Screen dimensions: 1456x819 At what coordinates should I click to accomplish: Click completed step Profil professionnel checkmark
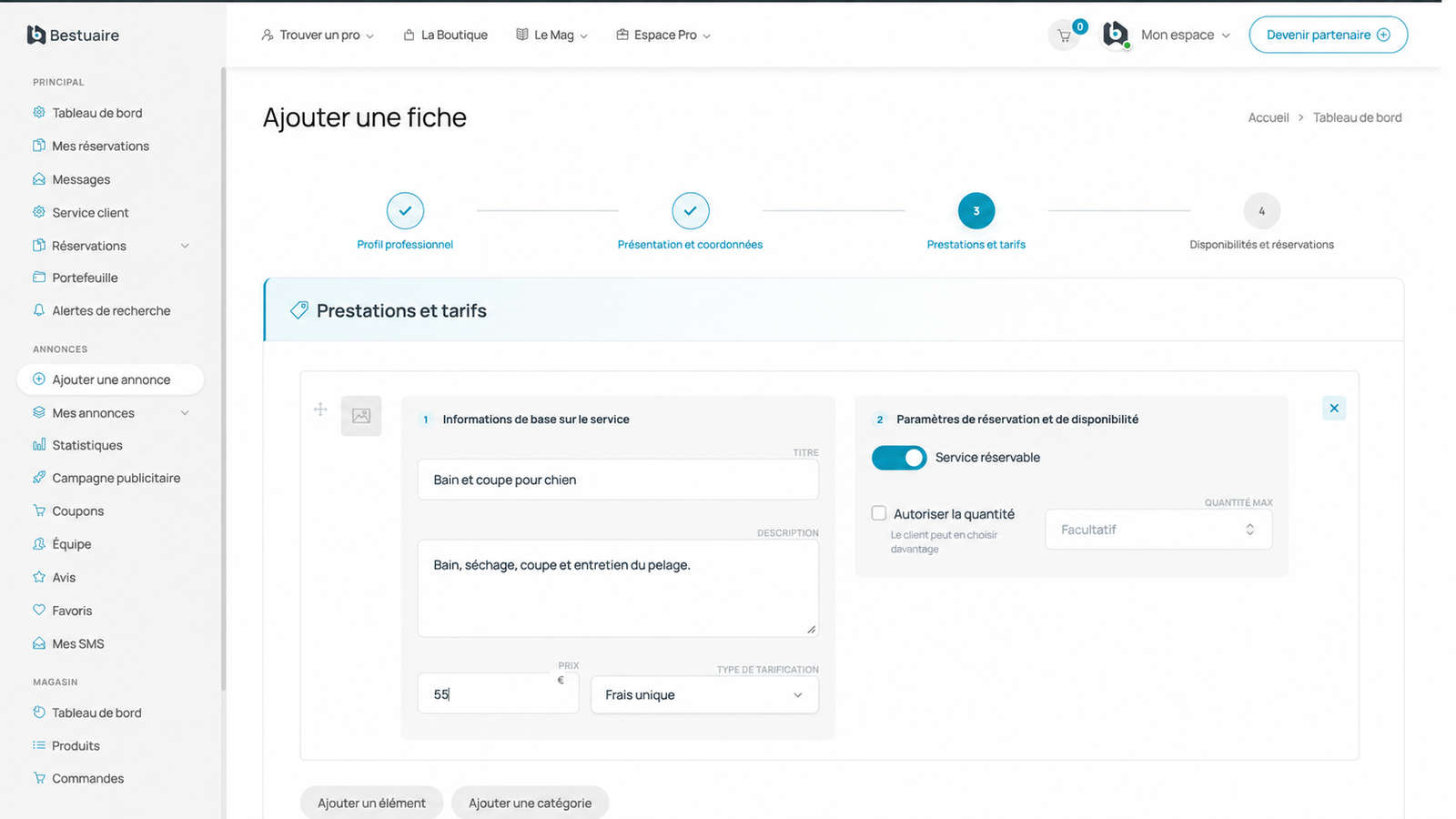pos(405,211)
